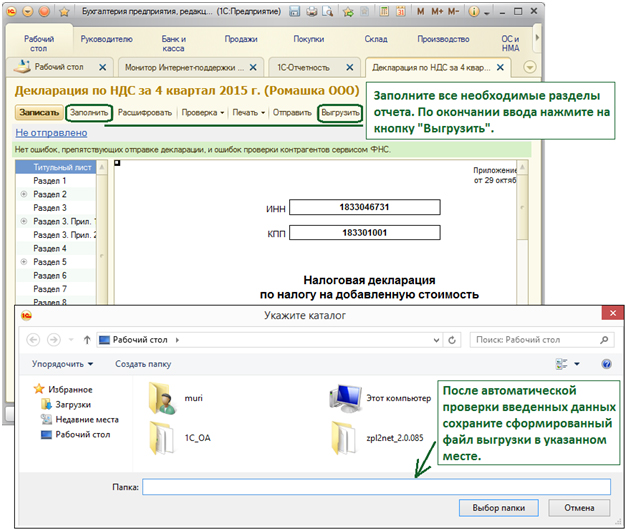Click the Заполнить button
628x532 pixels.
click(89, 113)
